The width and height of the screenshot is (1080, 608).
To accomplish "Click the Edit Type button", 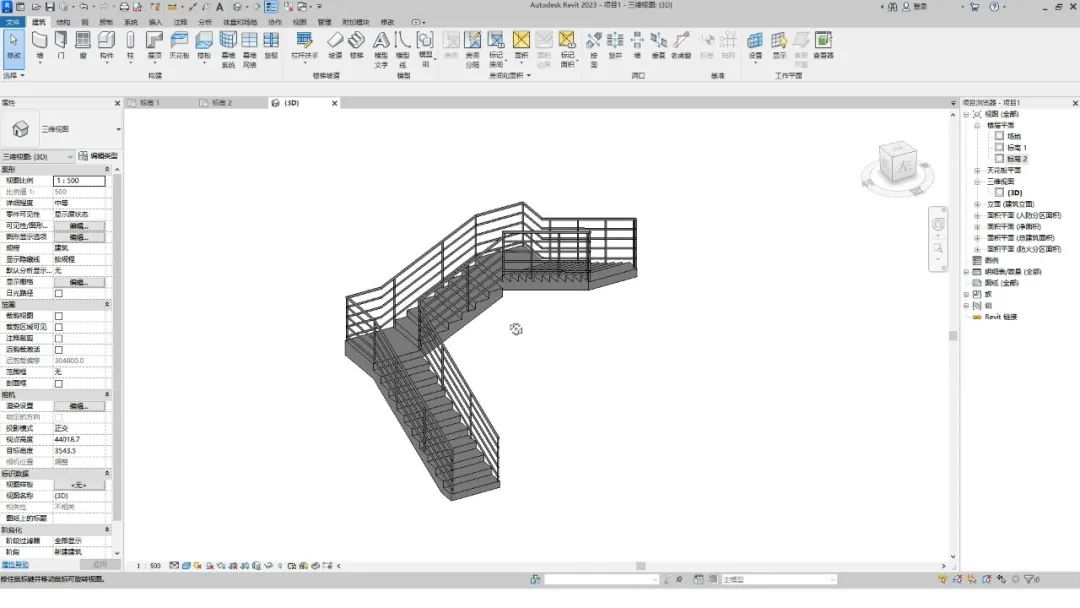I will 98,156.
